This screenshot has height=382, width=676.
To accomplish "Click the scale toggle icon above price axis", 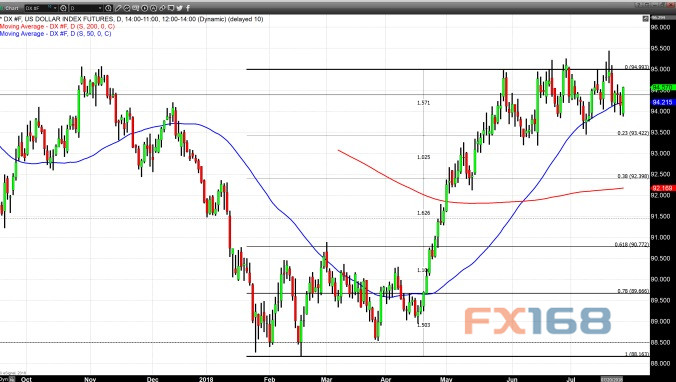I will pos(645,19).
